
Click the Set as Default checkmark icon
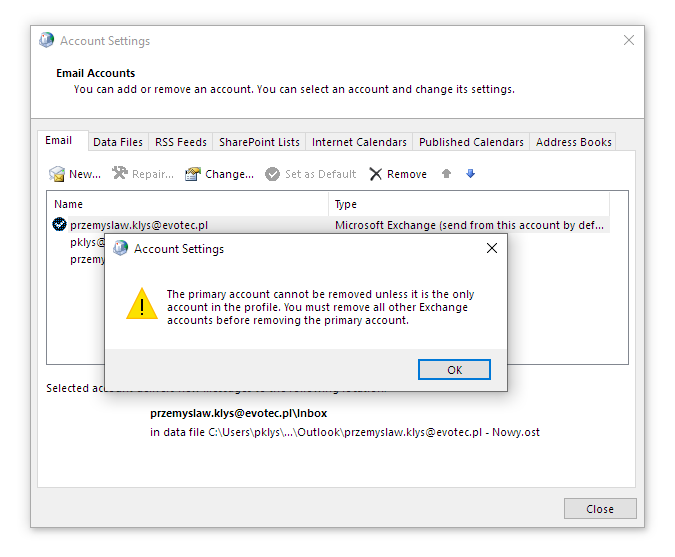tap(273, 174)
